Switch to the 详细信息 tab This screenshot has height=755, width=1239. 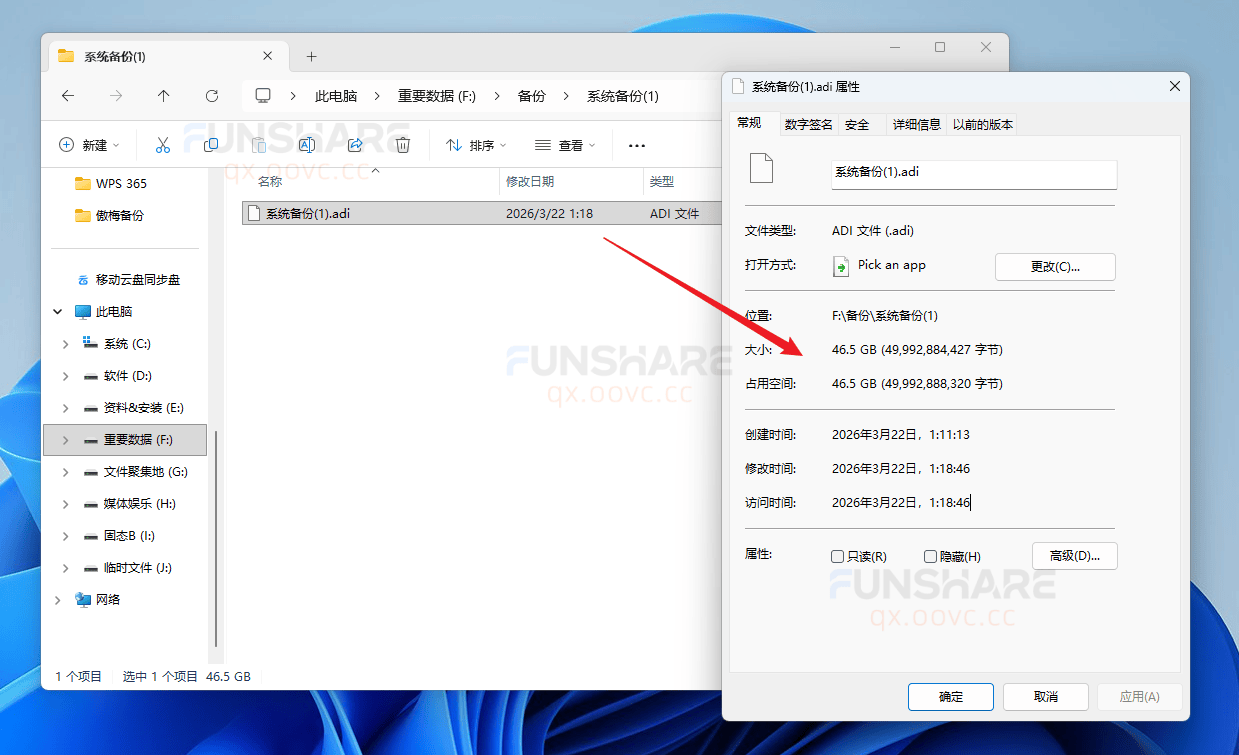[916, 123]
